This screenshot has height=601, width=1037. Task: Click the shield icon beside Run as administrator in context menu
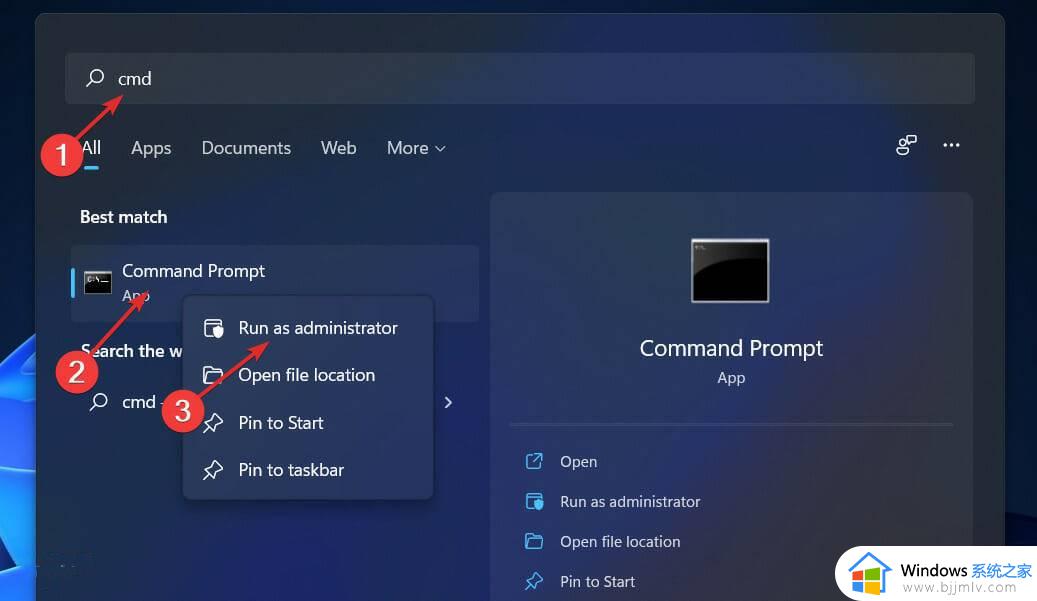tap(213, 328)
